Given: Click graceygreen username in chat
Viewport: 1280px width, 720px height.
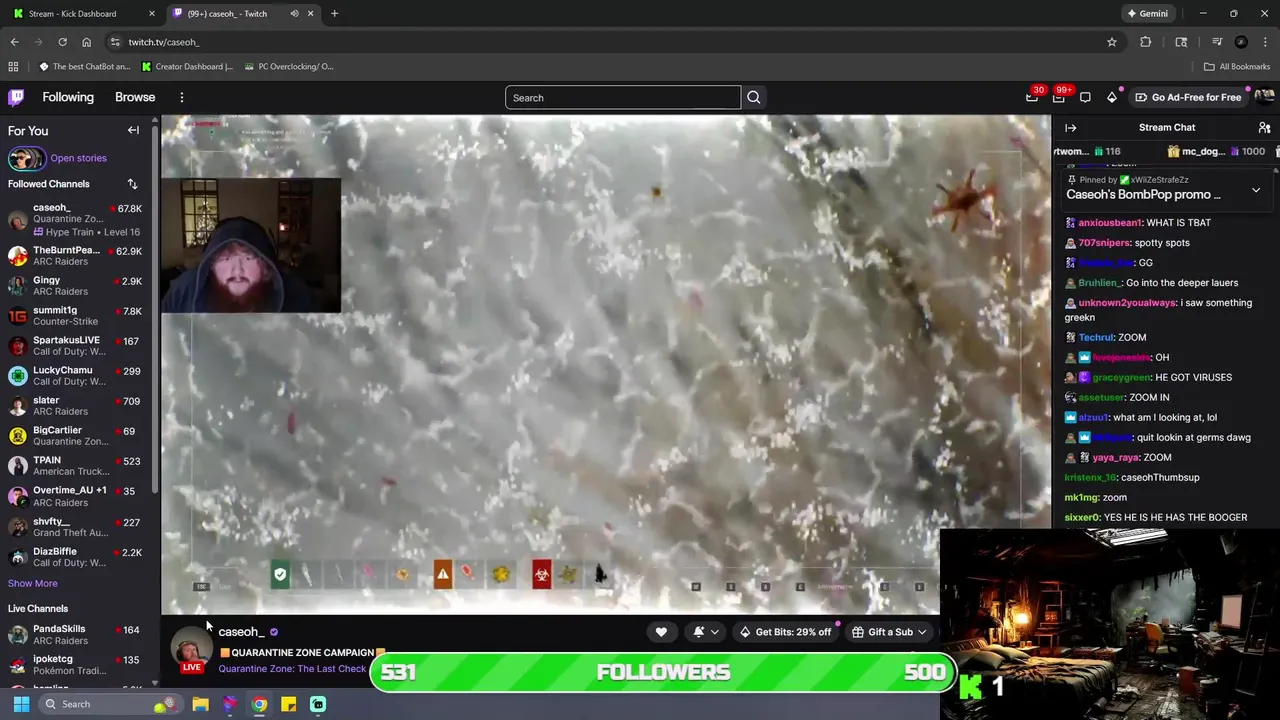Looking at the screenshot, I should [1121, 378].
